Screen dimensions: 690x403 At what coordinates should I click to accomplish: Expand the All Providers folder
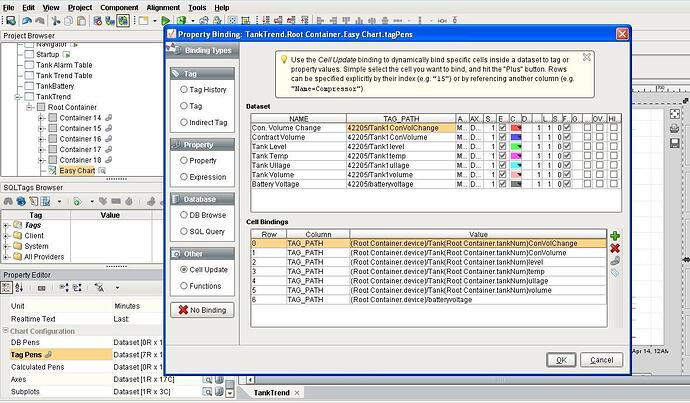click(6, 257)
